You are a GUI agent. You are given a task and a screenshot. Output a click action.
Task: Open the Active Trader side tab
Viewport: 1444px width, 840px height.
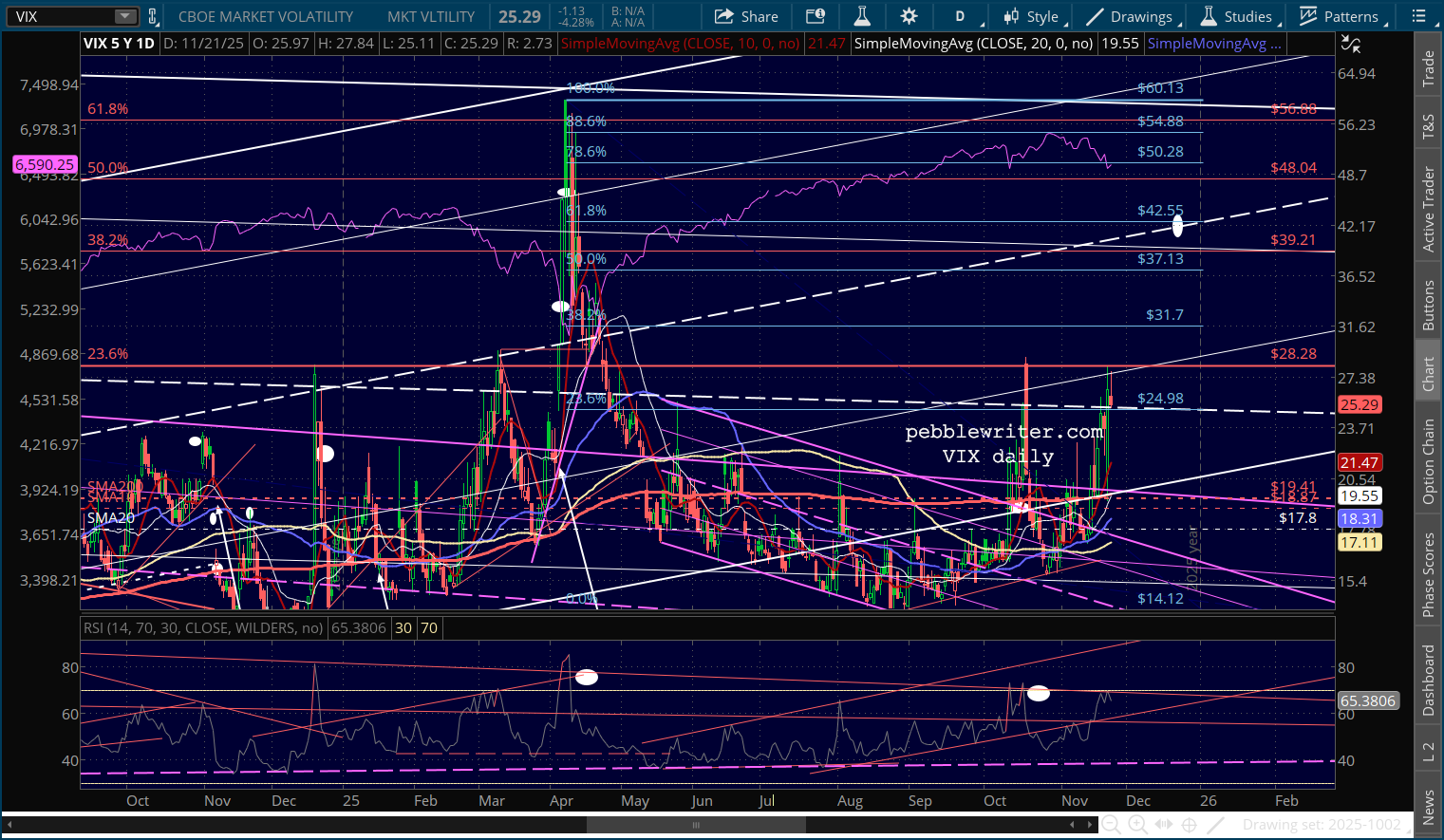click(1428, 210)
